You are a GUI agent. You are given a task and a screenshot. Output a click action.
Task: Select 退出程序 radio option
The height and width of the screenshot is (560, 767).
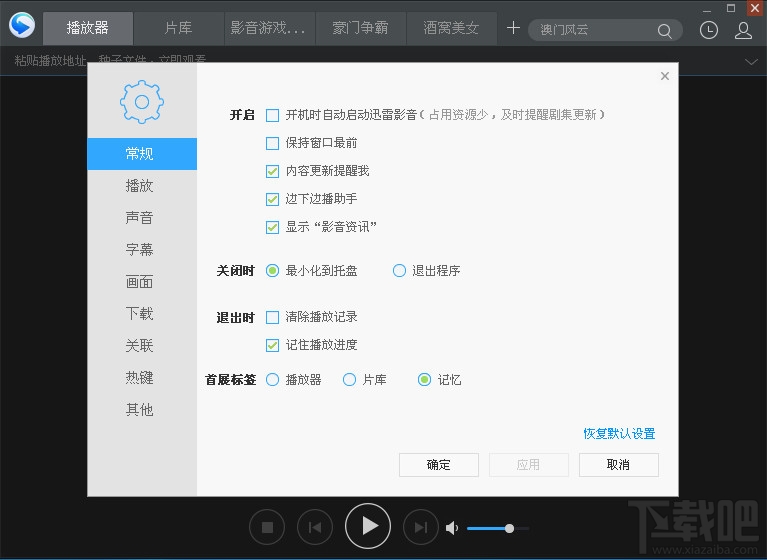[x=399, y=270]
